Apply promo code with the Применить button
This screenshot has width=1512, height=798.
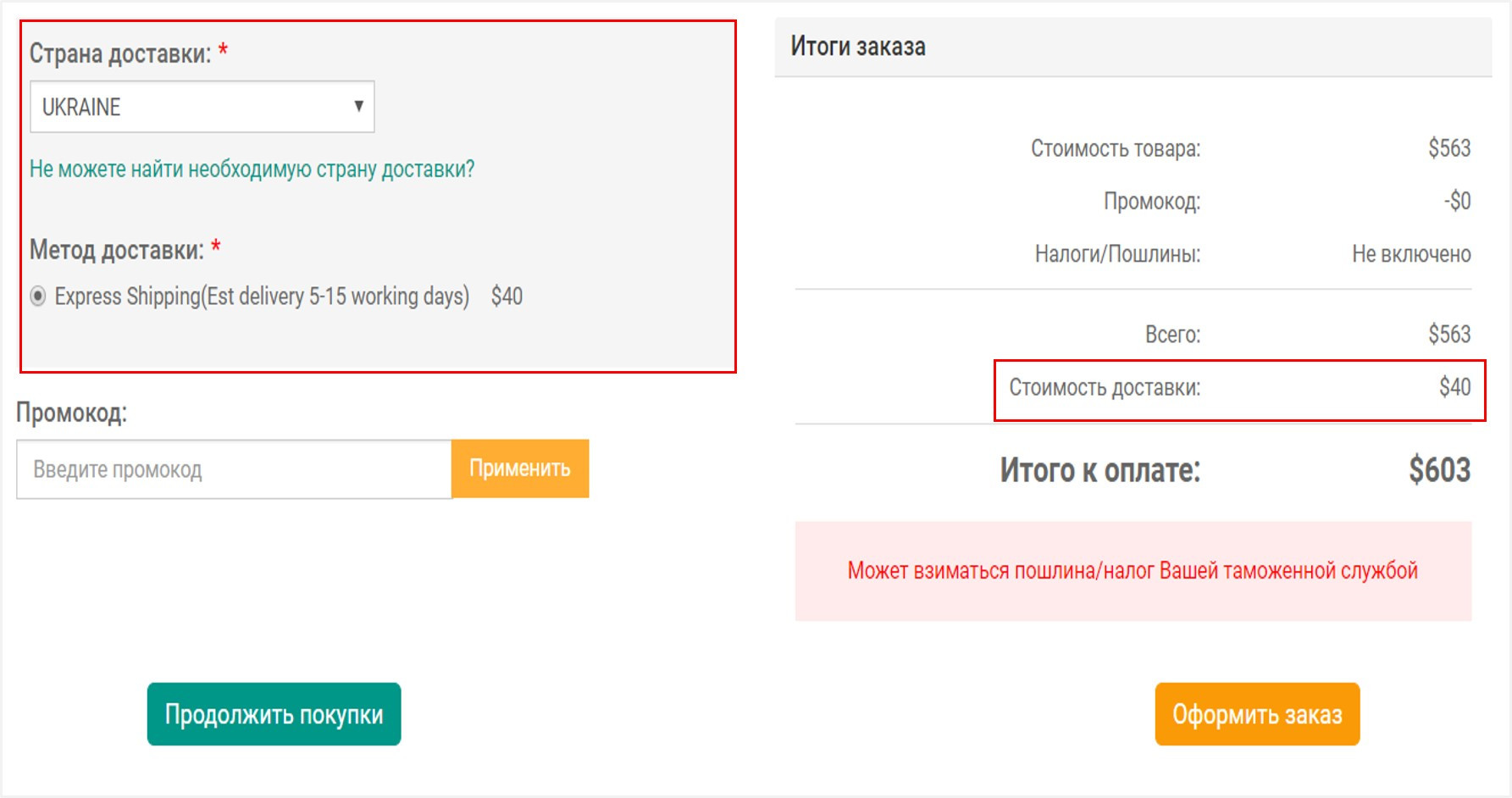point(520,468)
